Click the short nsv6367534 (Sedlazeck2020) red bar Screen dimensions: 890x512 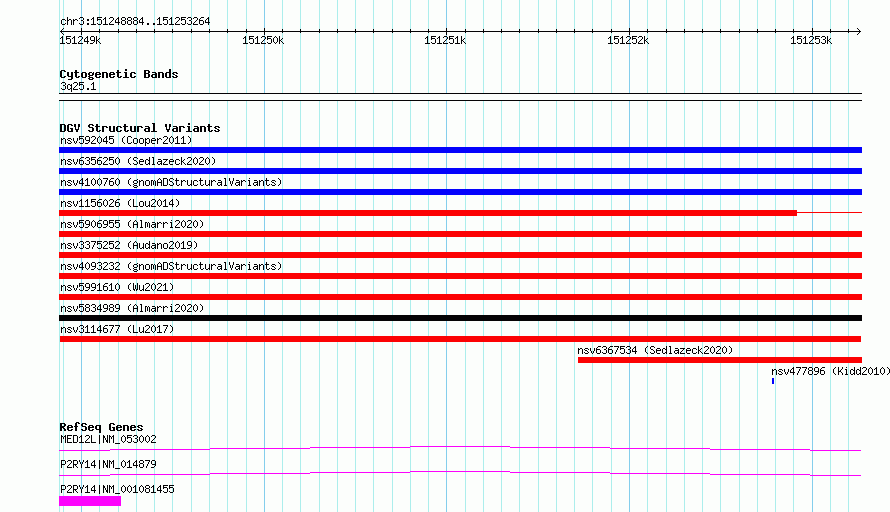pos(720,360)
